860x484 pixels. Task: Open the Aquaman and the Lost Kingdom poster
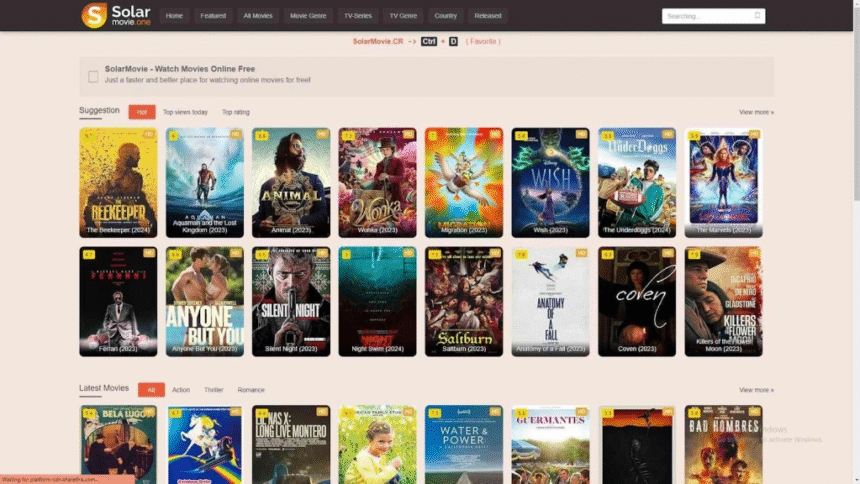pos(205,182)
